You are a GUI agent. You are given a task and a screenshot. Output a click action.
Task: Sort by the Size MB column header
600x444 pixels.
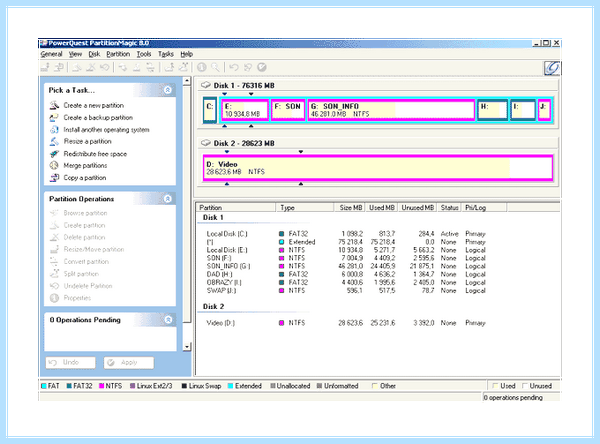(x=349, y=207)
